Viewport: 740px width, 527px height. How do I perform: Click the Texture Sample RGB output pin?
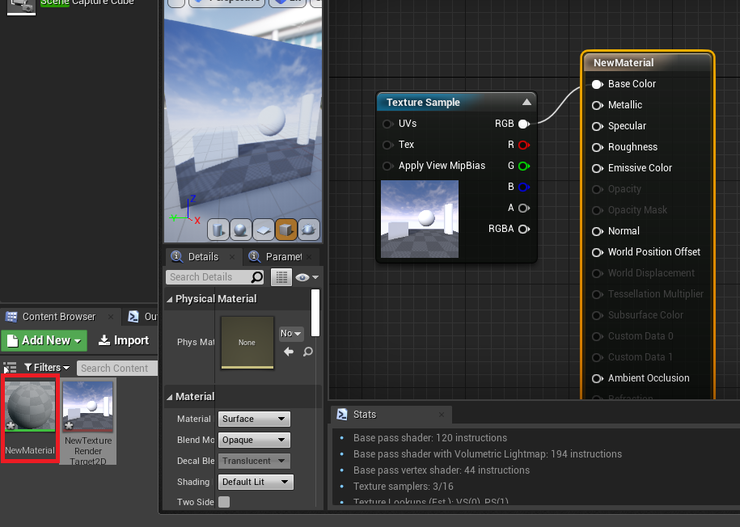tap(523, 124)
